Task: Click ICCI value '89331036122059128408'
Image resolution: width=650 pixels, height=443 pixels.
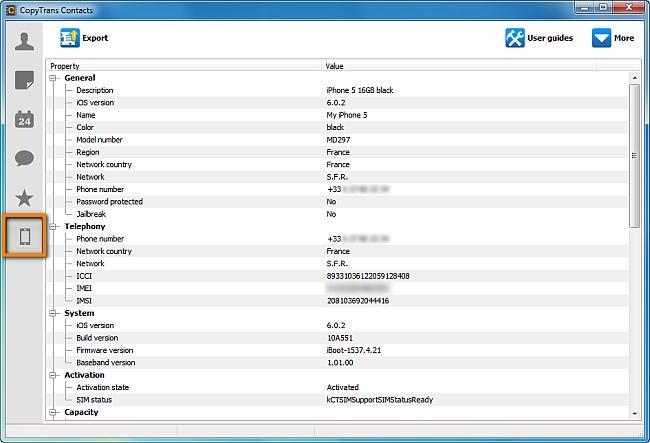Action: tap(368, 276)
